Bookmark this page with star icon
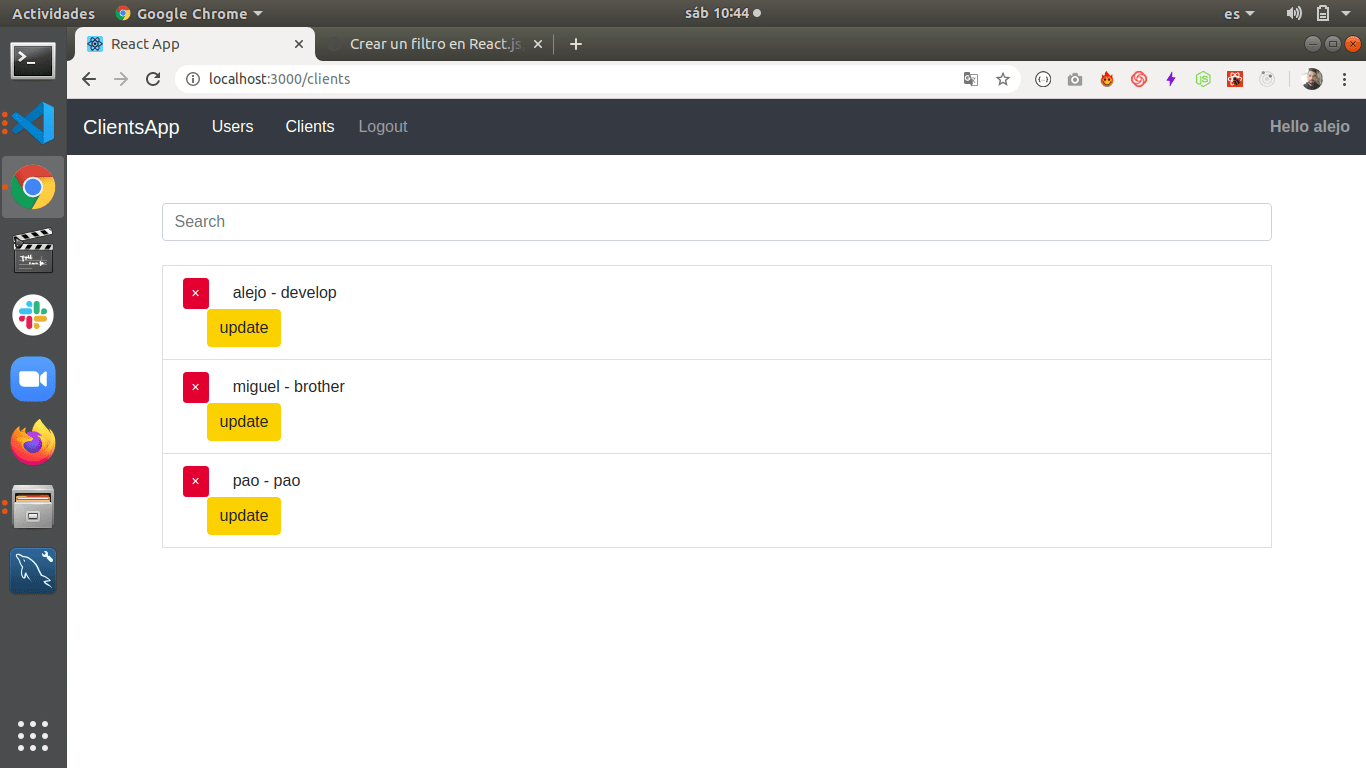The height and width of the screenshot is (768, 1366). pos(1003,79)
